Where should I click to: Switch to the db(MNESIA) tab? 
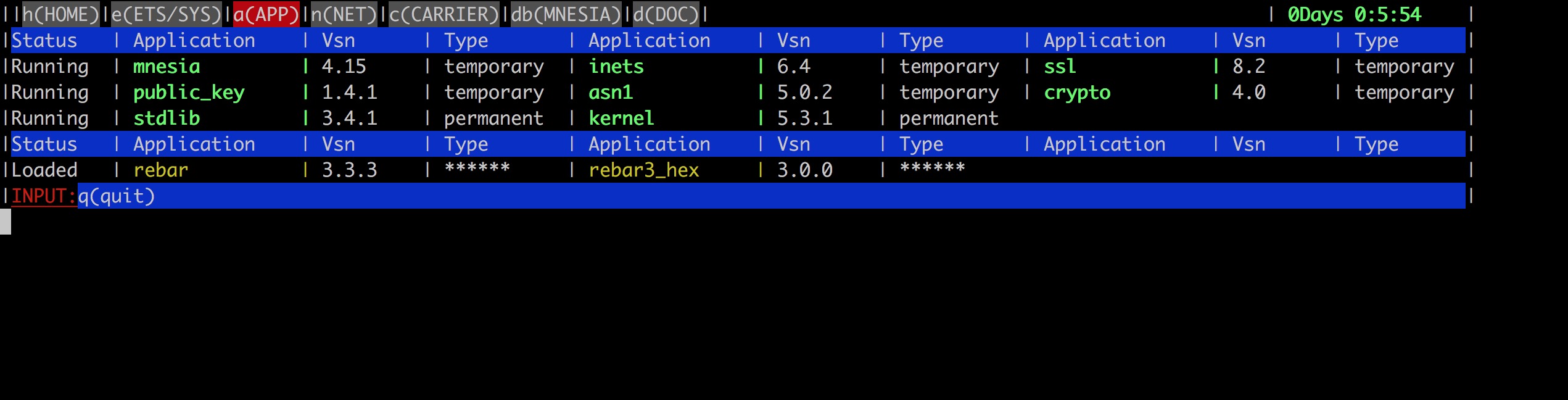pyautogui.click(x=566, y=14)
